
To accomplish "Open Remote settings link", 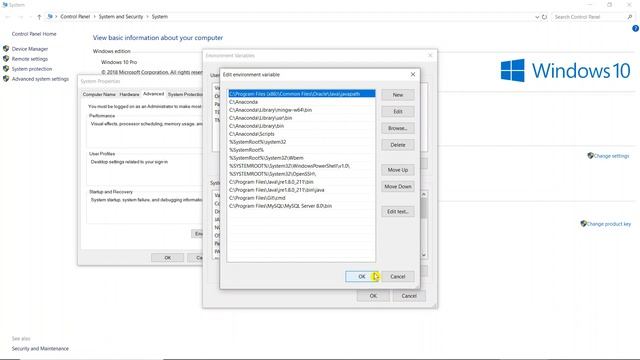I will click(29, 59).
